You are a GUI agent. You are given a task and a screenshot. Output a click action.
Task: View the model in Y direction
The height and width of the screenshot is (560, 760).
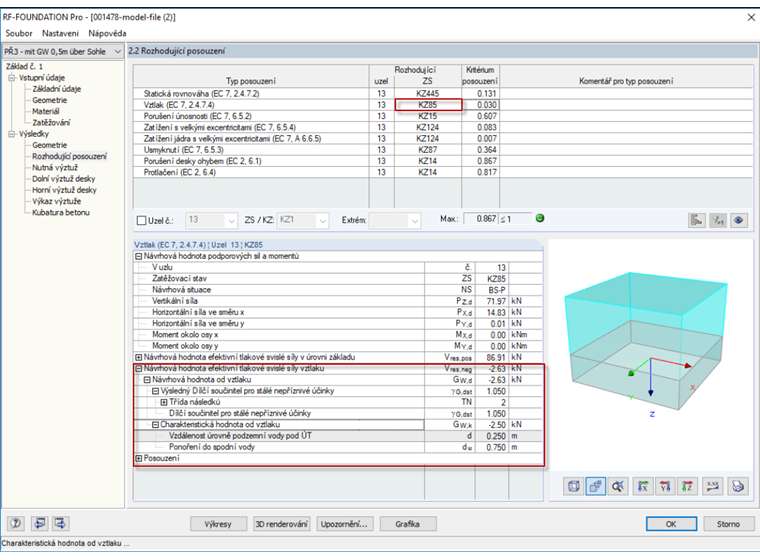[665, 486]
